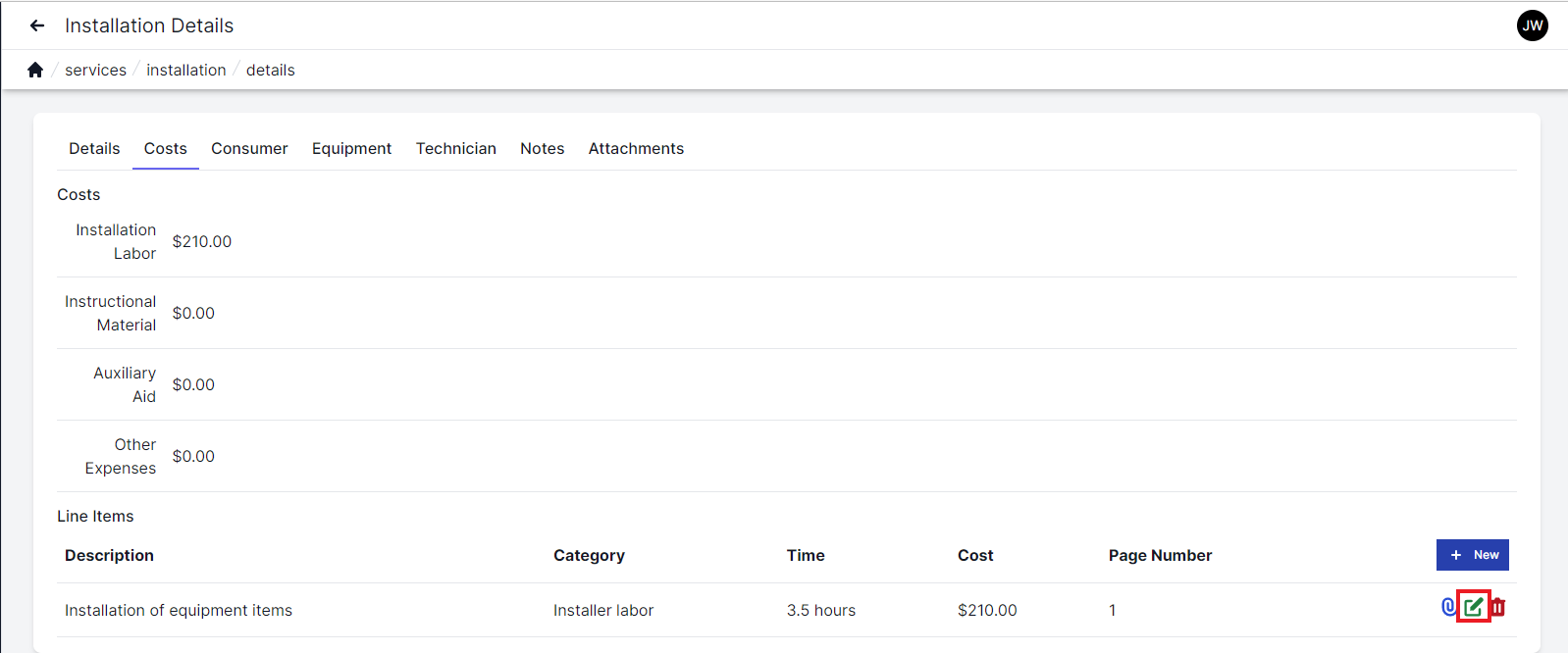The height and width of the screenshot is (653, 1568).
Task: Click the installation breadcrumb link
Action: click(x=185, y=70)
